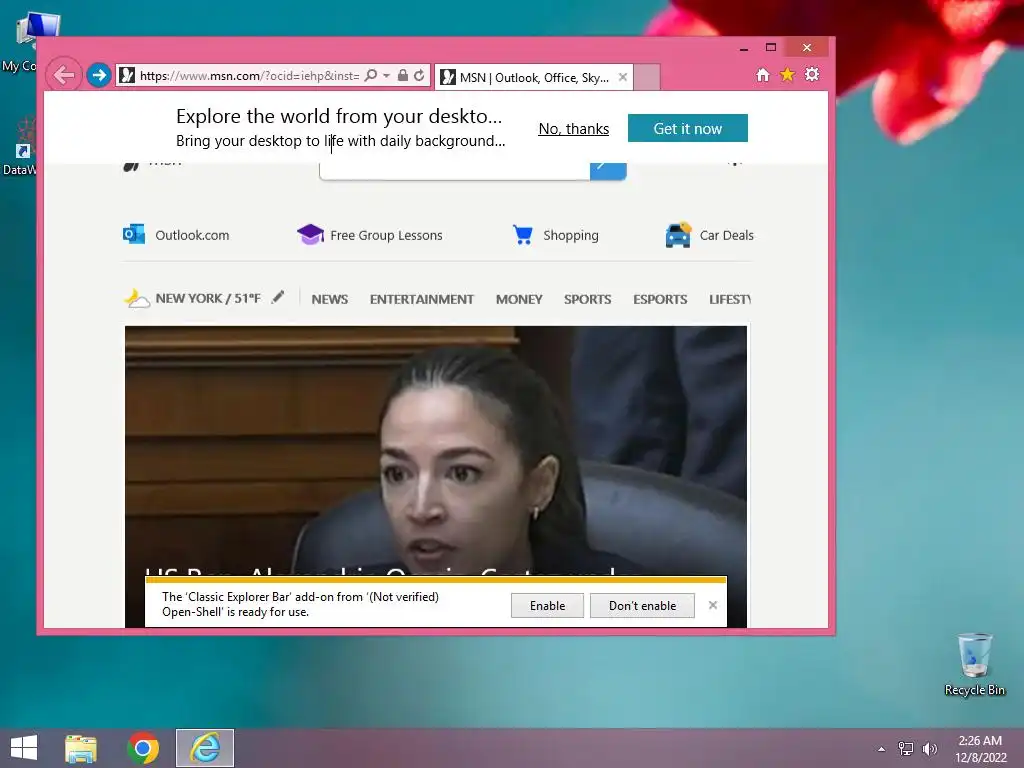This screenshot has width=1024, height=768.
Task: Click the New York weather icon
Action: [137, 298]
